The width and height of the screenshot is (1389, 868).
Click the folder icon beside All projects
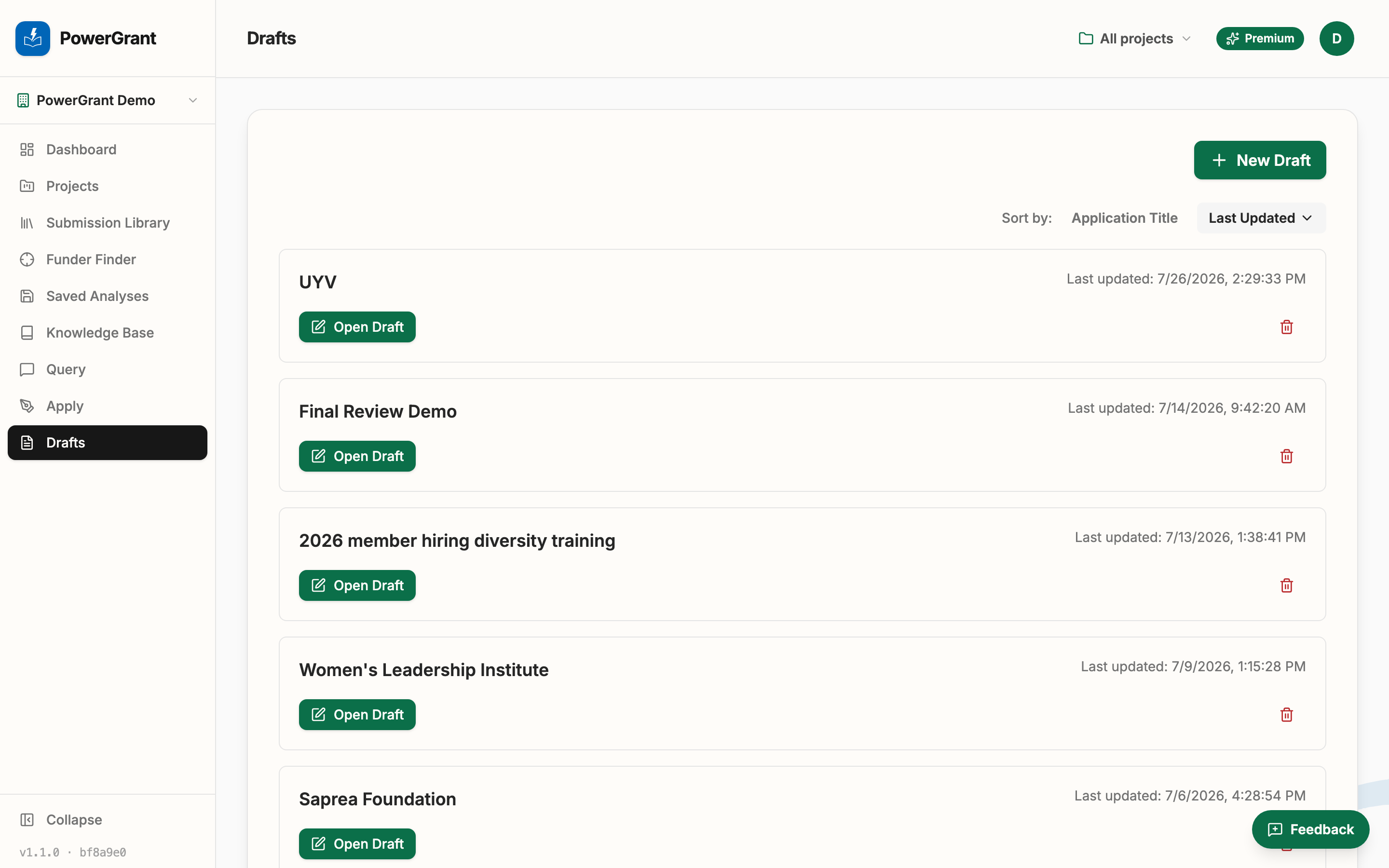1085,39
